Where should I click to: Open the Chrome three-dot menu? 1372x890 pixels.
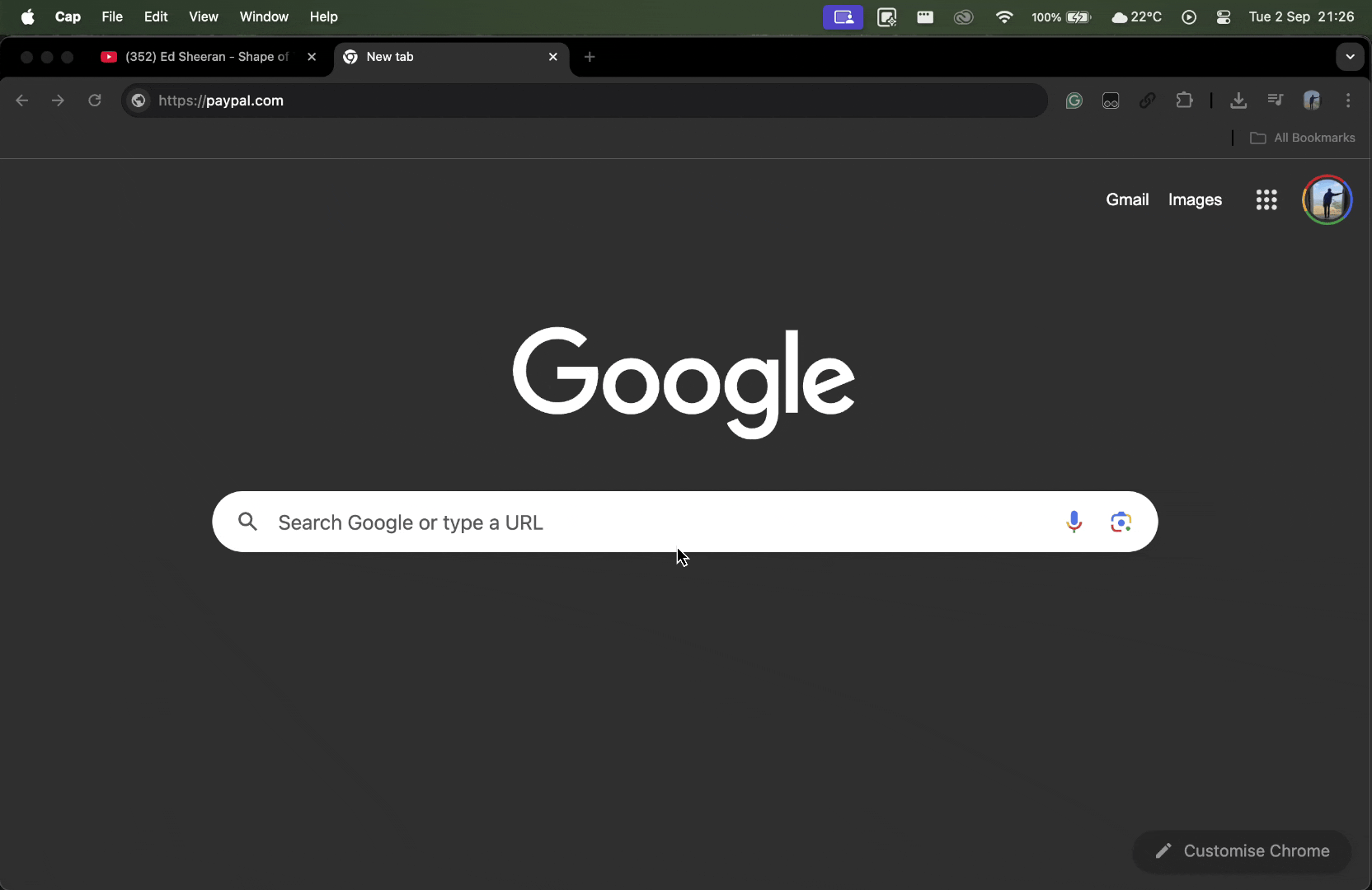(1349, 101)
